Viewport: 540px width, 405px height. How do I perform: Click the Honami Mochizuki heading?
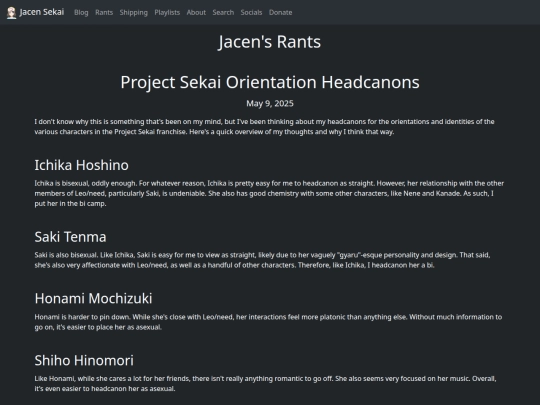[x=93, y=299]
